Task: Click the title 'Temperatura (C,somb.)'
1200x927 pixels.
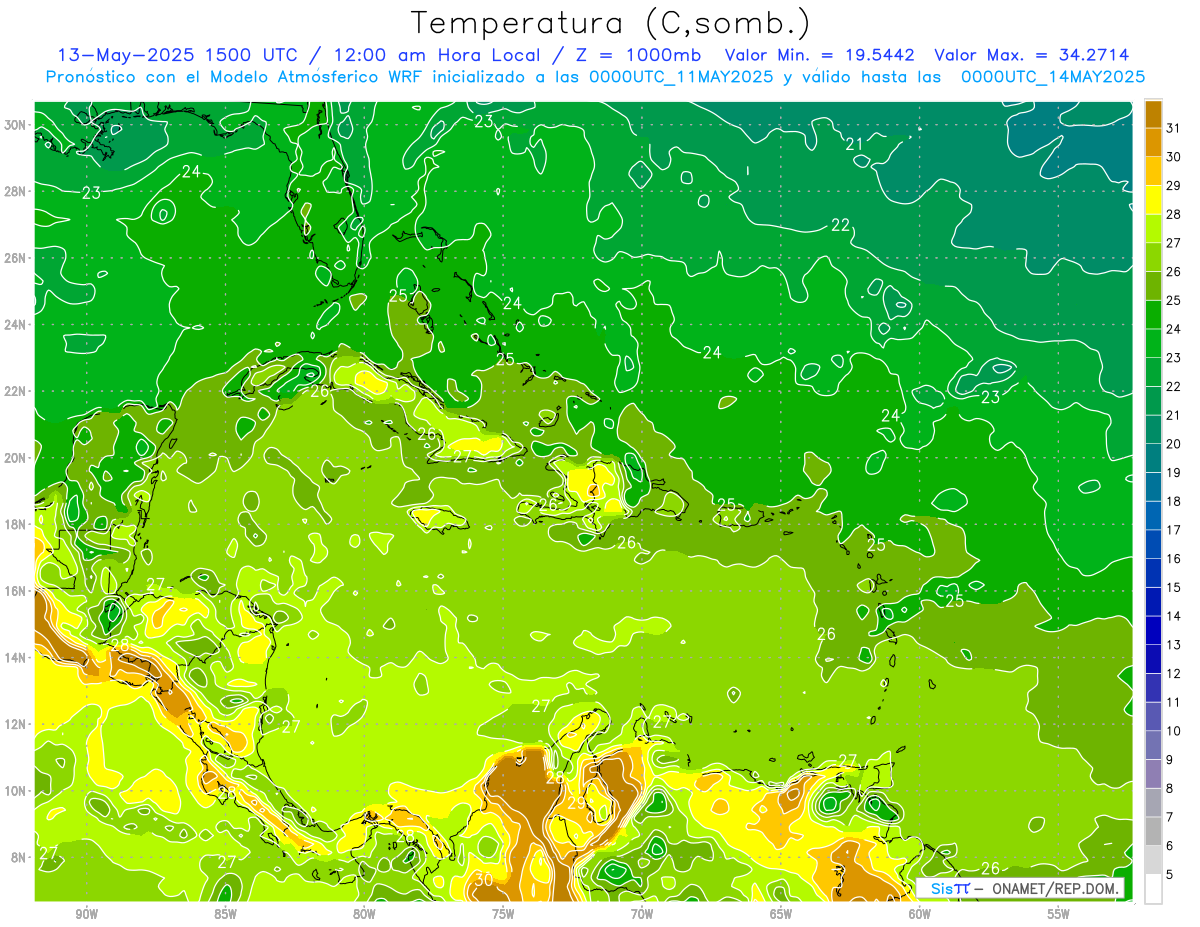Action: pyautogui.click(x=611, y=23)
